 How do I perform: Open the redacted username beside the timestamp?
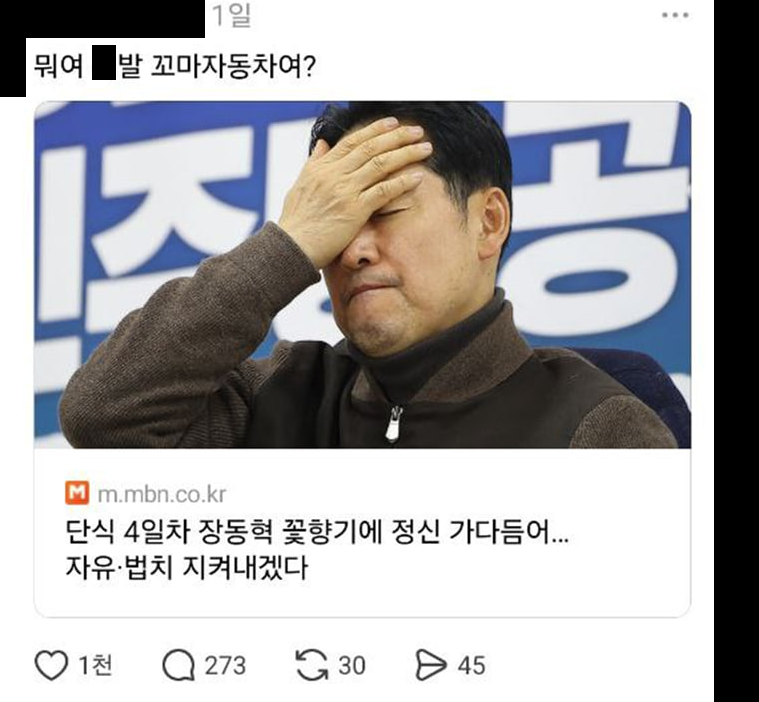point(103,19)
